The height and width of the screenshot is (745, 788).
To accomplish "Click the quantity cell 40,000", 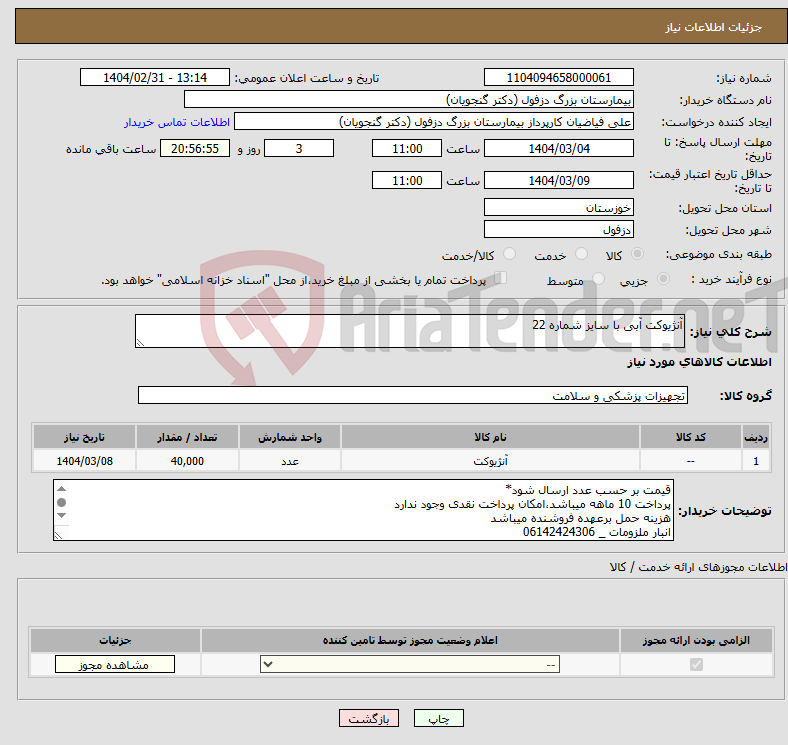I will pyautogui.click(x=187, y=461).
